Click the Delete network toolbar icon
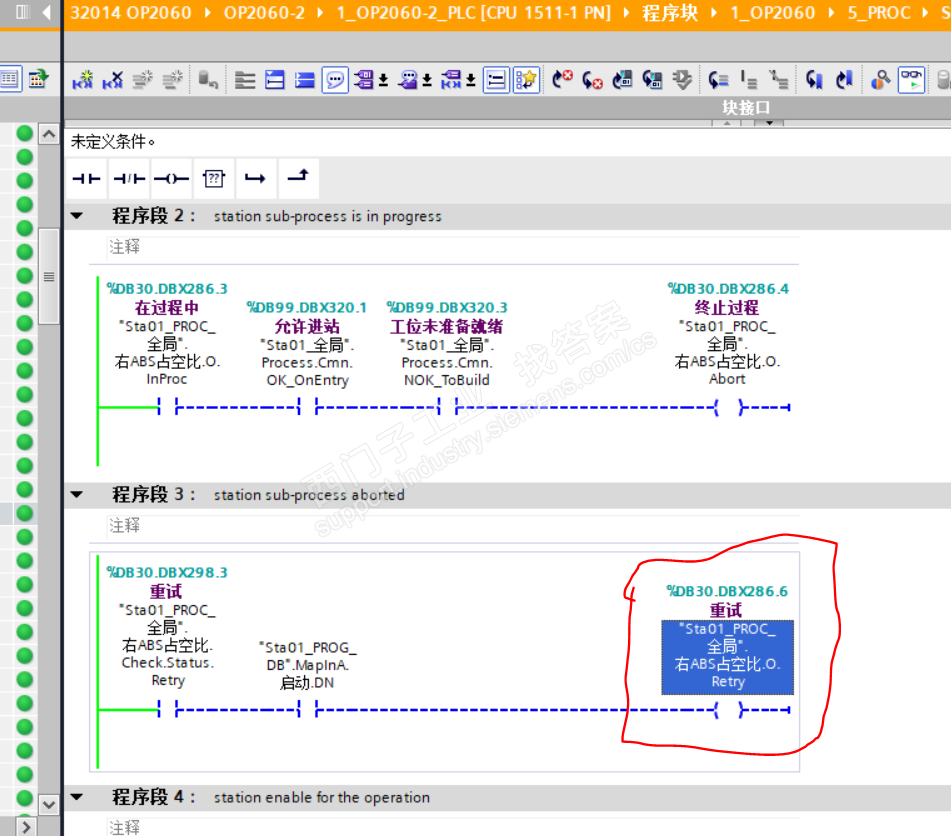 tap(113, 80)
